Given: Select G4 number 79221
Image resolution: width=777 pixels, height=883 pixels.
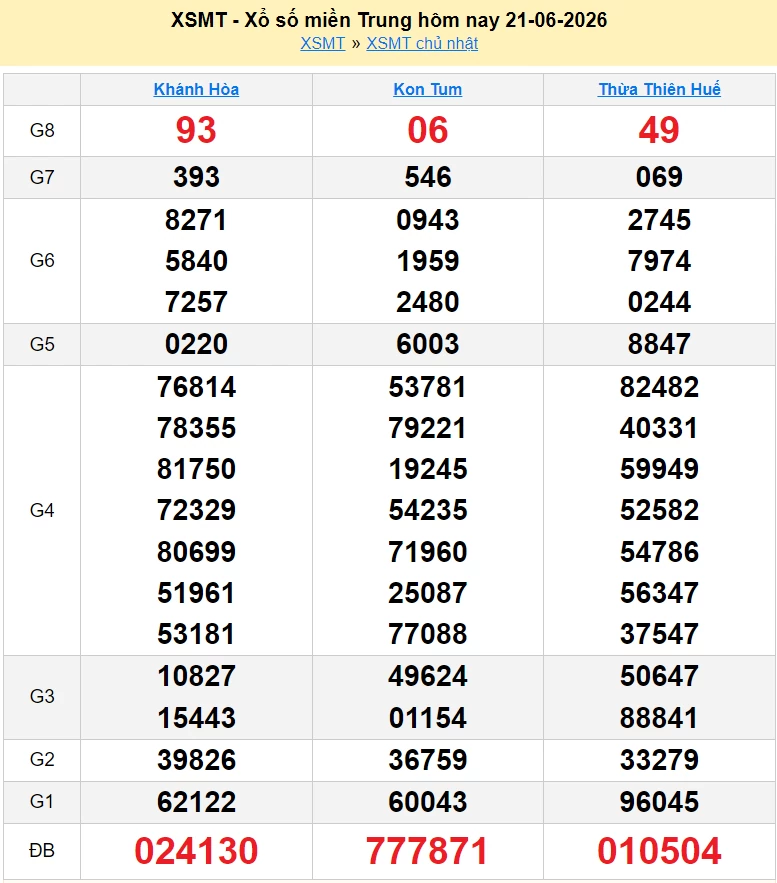Looking at the screenshot, I should pos(427,429).
